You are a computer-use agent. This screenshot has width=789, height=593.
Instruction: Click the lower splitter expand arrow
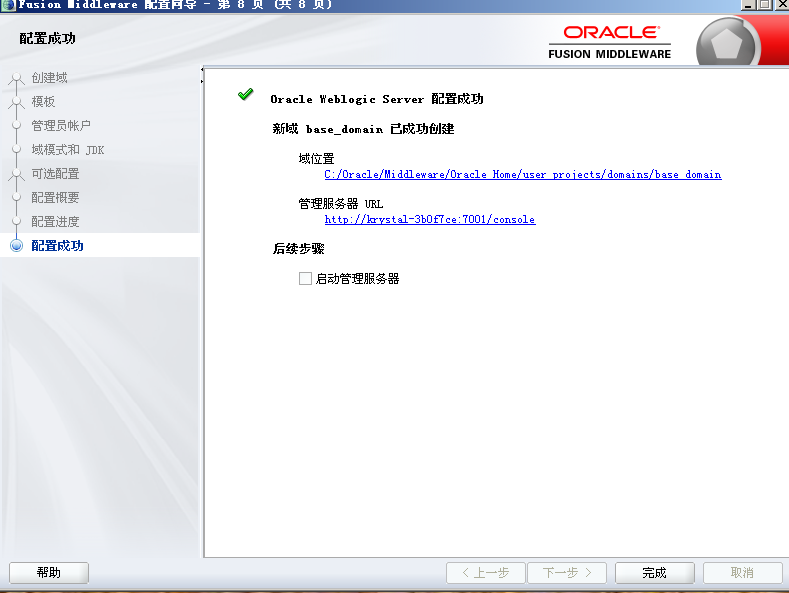pos(202,81)
